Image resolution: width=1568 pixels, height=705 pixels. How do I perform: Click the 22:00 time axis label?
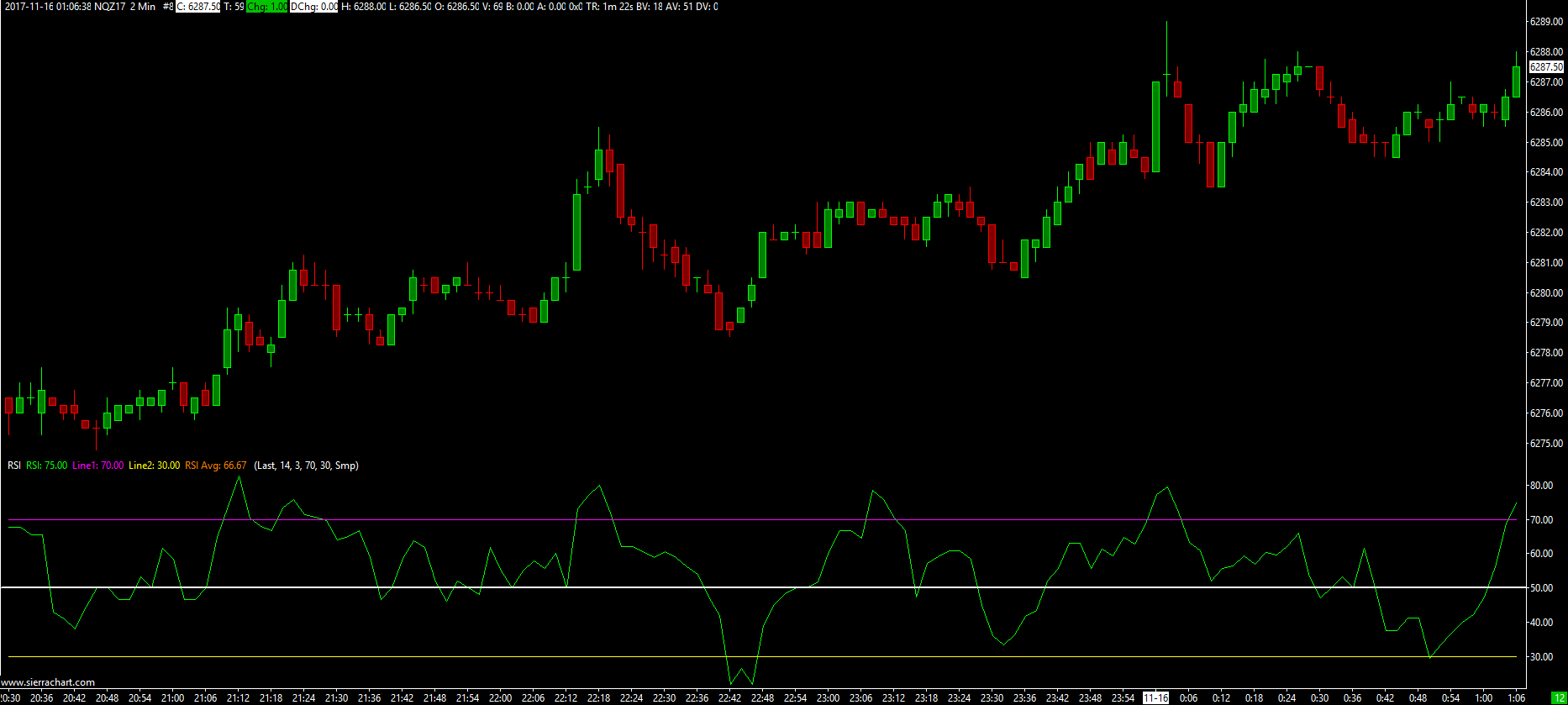point(500,698)
